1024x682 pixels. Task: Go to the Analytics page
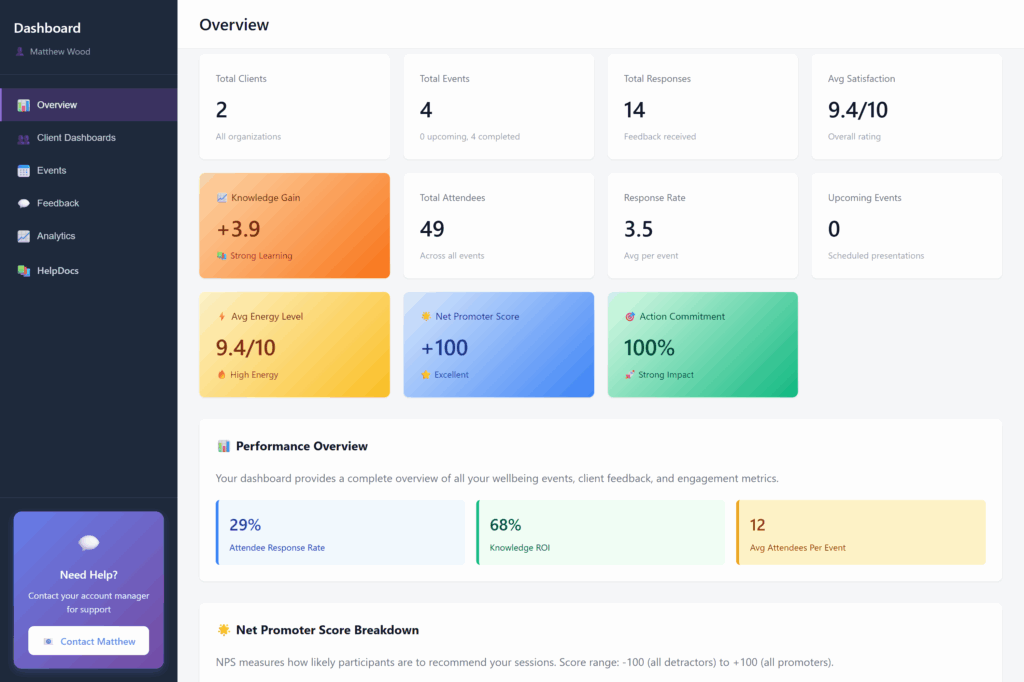[56, 236]
